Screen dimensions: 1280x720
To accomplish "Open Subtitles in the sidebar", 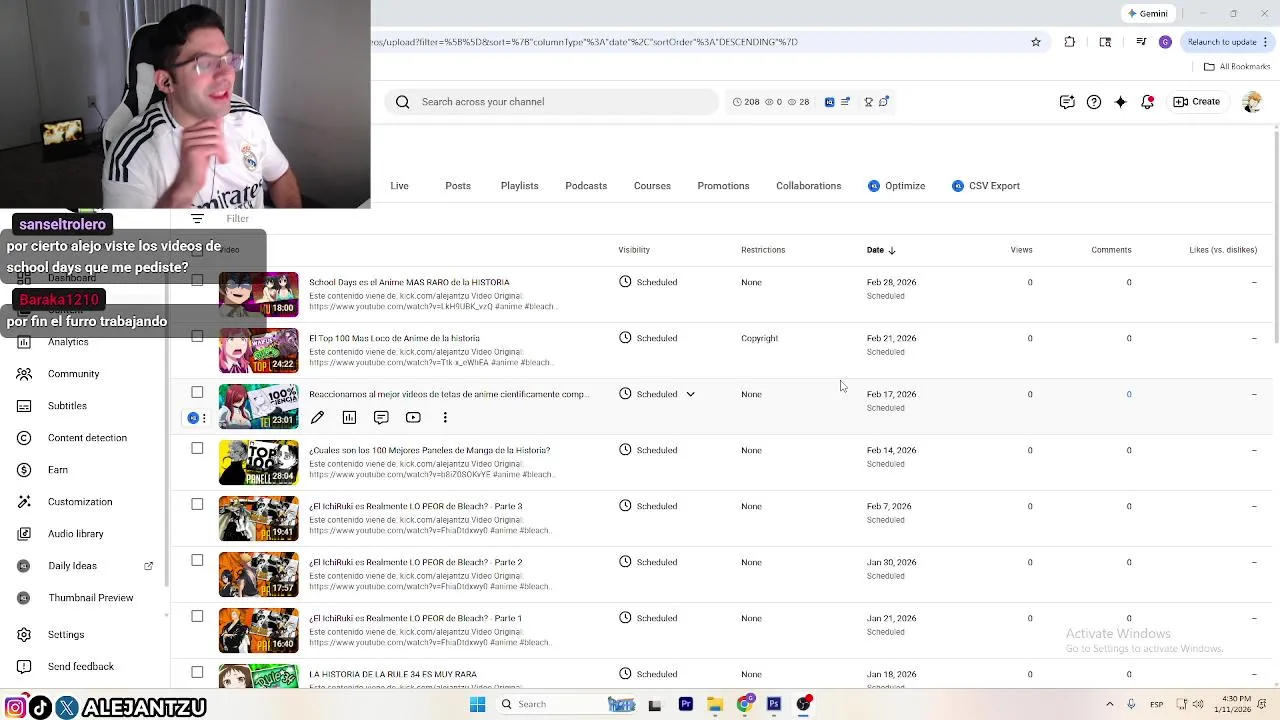I will coord(67,406).
